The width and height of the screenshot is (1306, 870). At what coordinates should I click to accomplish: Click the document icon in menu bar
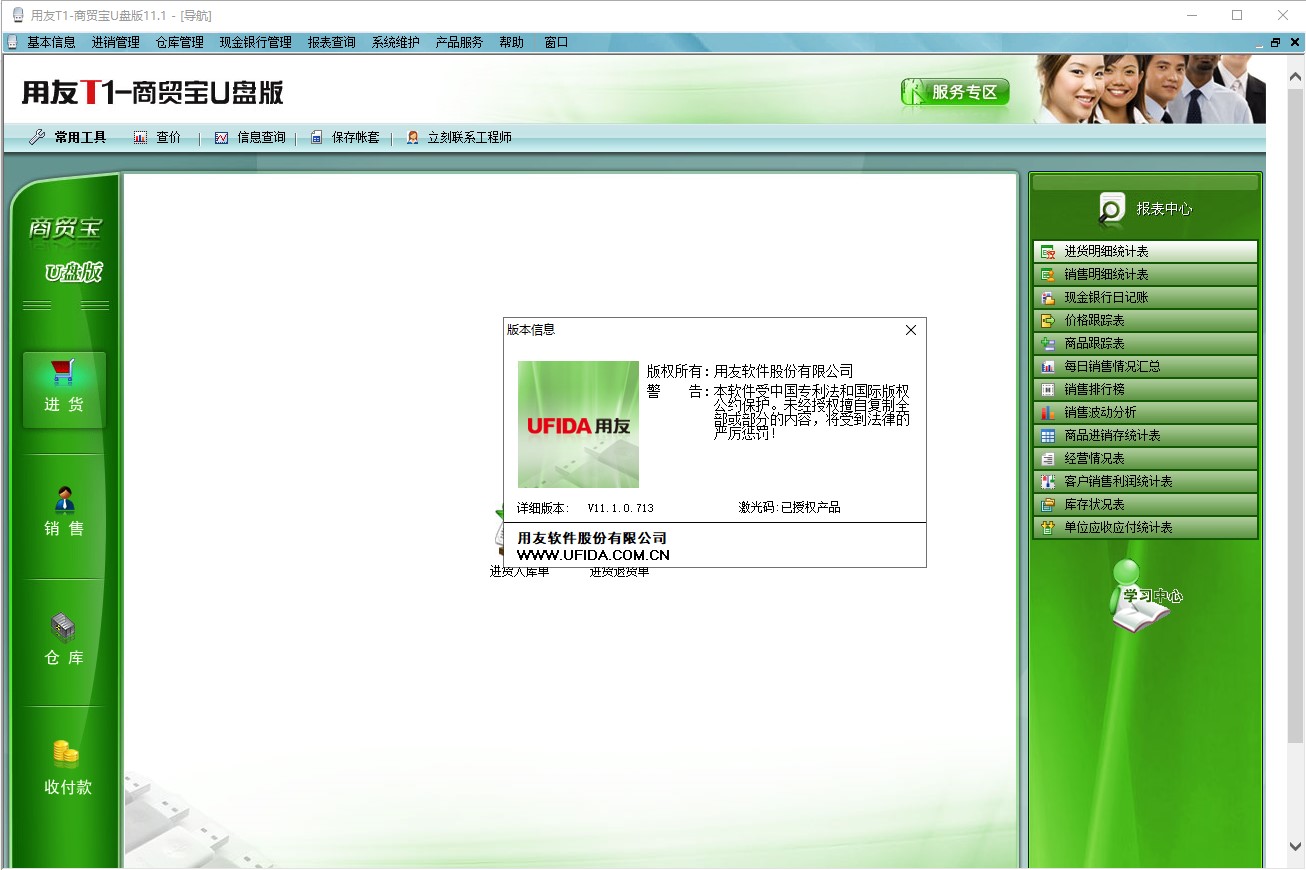(12, 42)
